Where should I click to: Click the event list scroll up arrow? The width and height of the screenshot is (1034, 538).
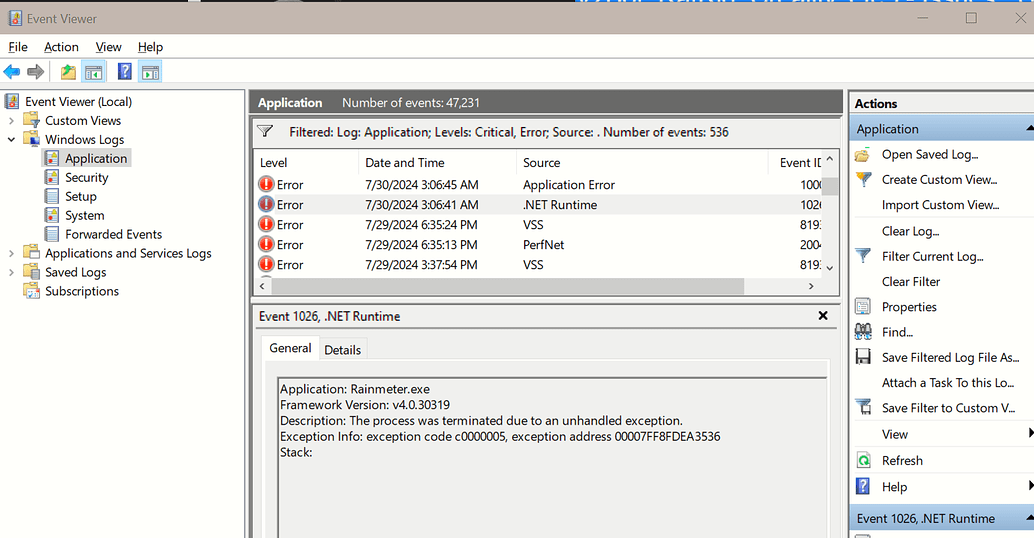[x=830, y=159]
